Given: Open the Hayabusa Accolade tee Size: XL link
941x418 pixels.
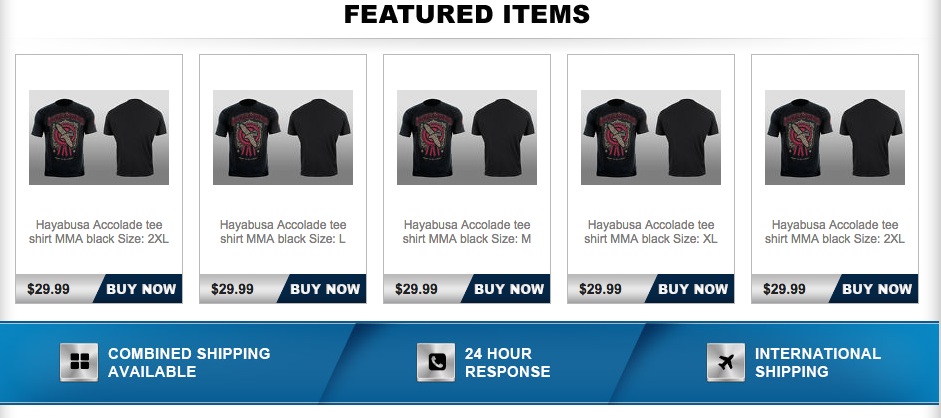Looking at the screenshot, I should 651,232.
